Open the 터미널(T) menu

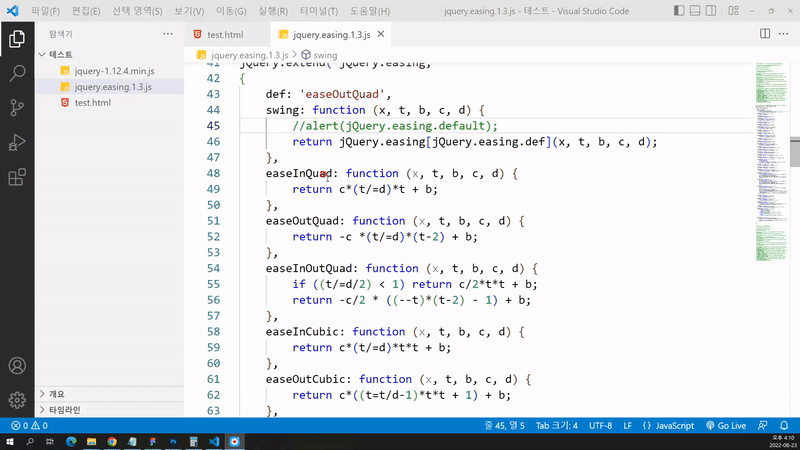point(319,11)
